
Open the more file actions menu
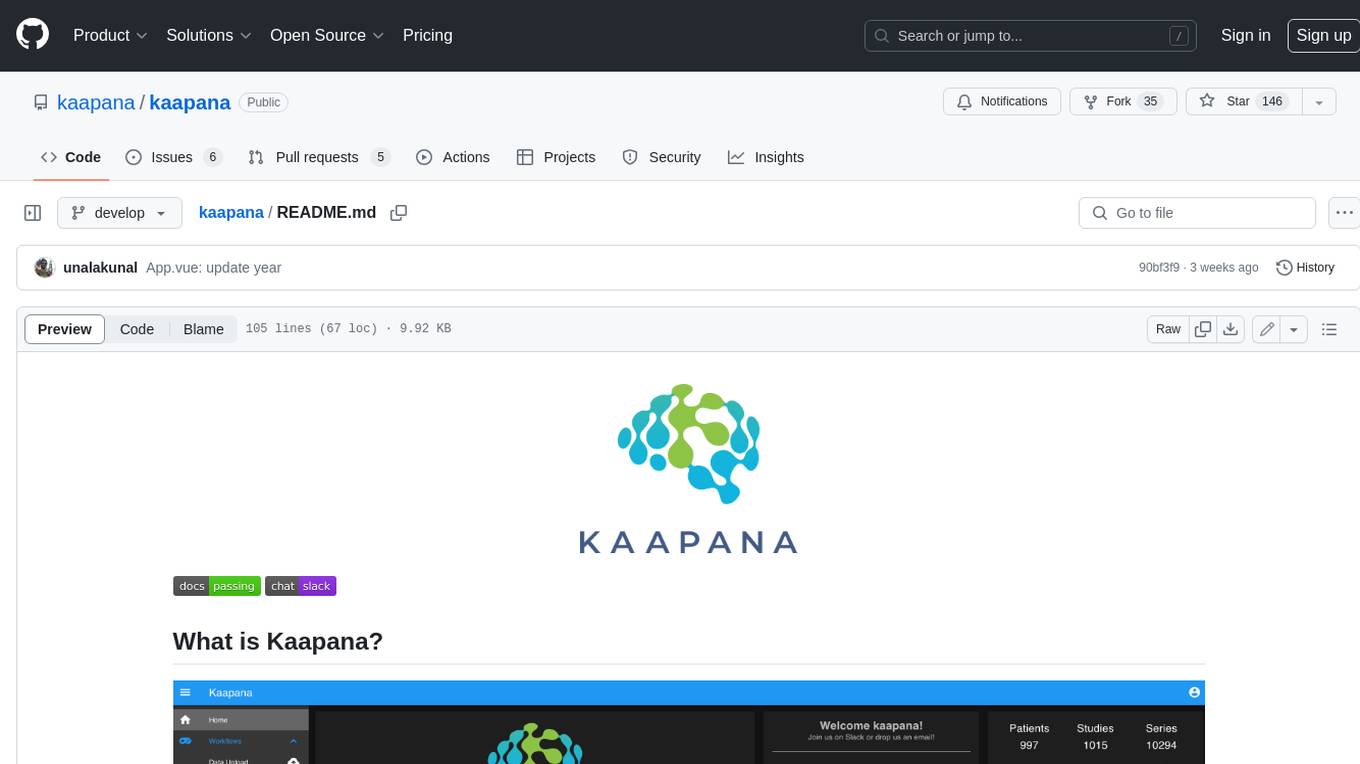(x=1344, y=213)
